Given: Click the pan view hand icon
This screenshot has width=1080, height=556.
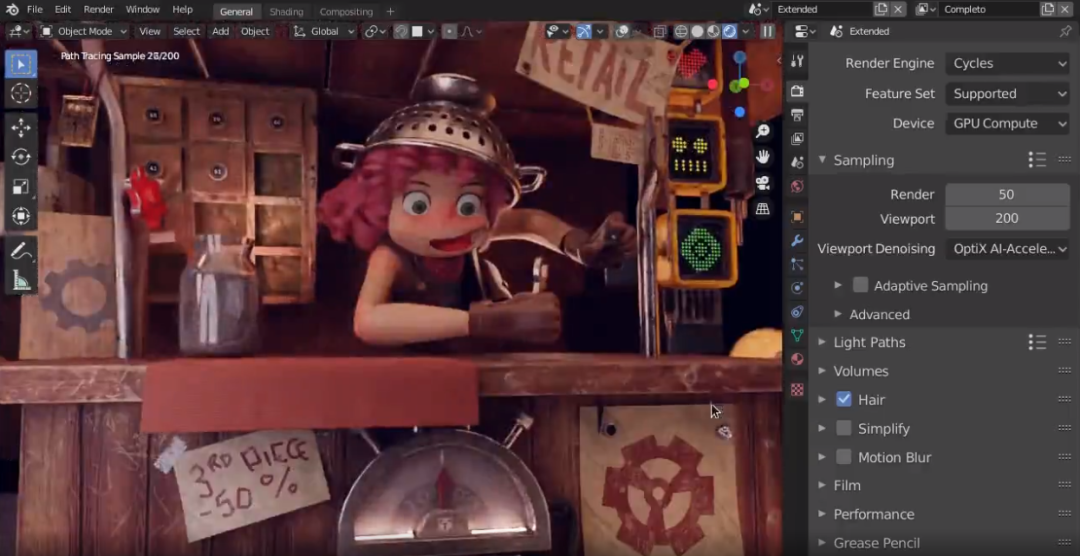Looking at the screenshot, I should [x=762, y=157].
